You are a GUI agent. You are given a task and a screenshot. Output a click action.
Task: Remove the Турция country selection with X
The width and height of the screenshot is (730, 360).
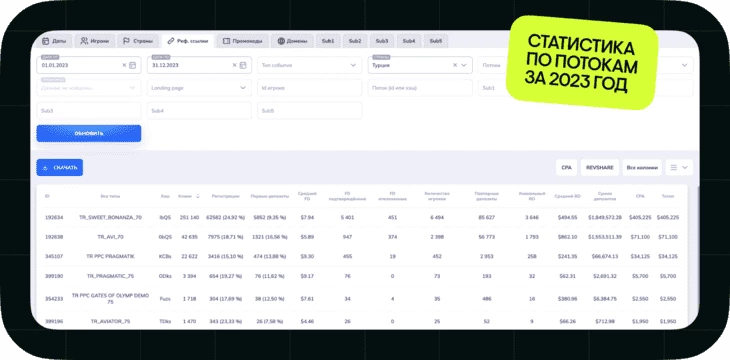pos(455,66)
